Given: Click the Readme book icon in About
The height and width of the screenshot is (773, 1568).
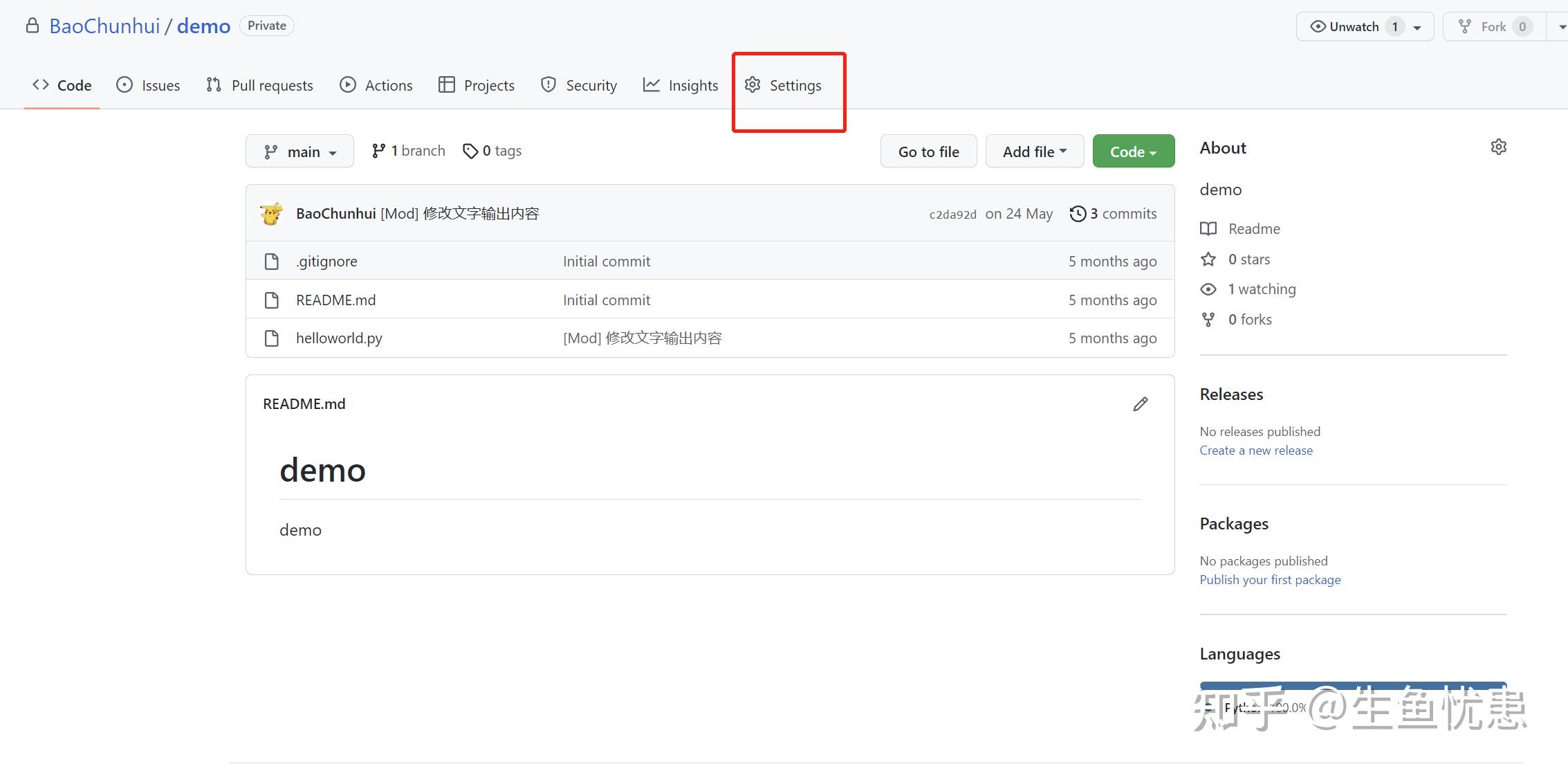Looking at the screenshot, I should (1208, 229).
